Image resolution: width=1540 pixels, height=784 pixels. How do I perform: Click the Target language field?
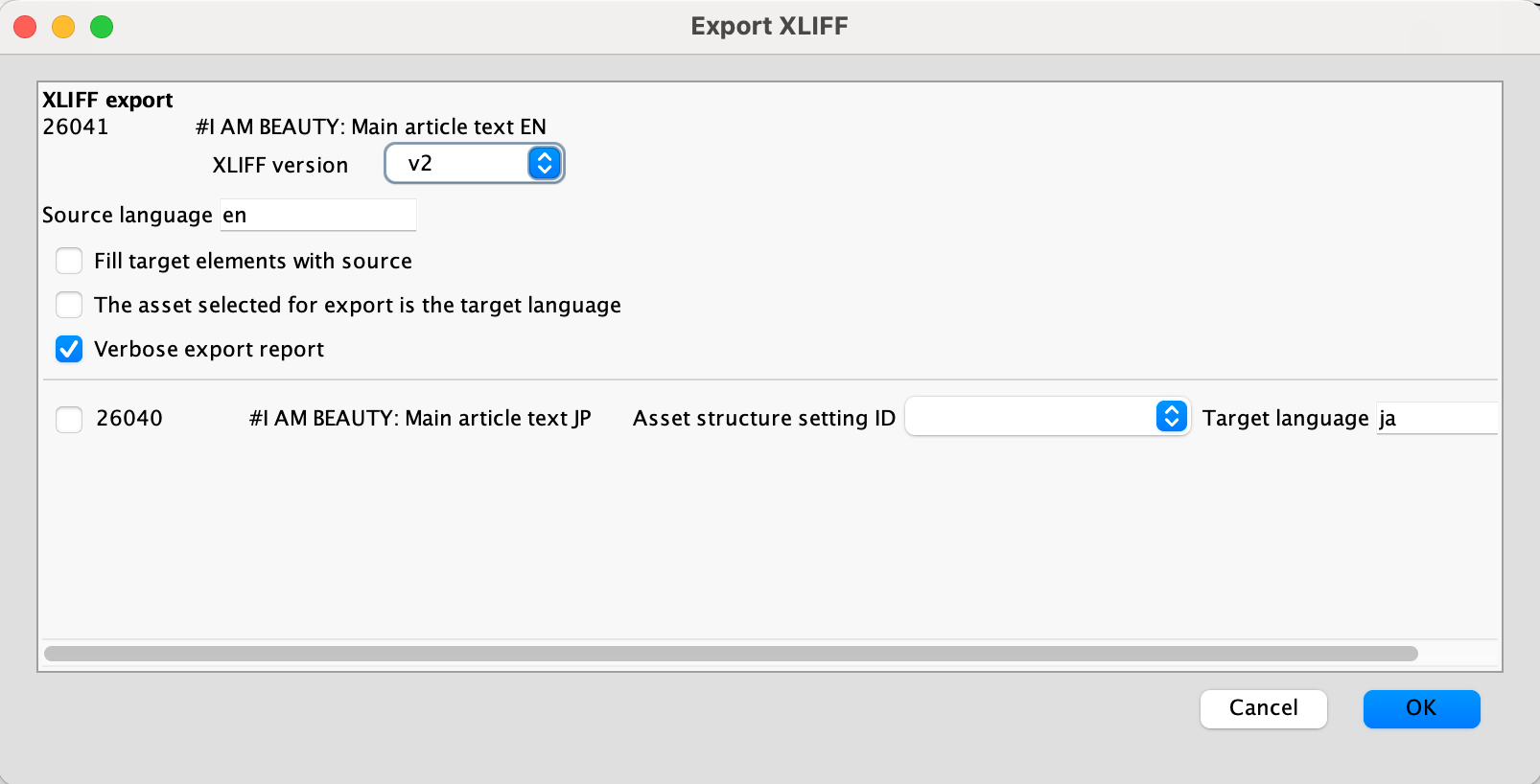1435,419
